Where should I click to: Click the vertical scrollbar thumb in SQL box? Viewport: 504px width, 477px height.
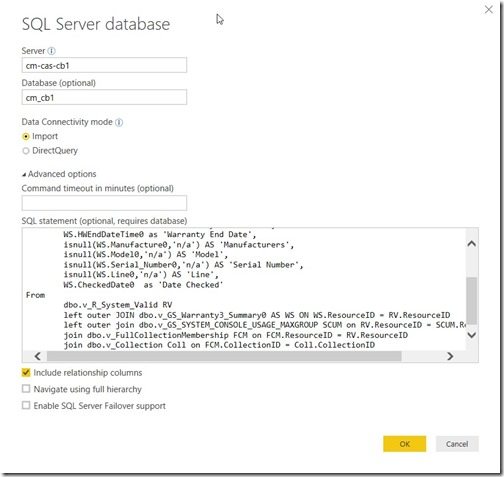pyautogui.click(x=472, y=301)
